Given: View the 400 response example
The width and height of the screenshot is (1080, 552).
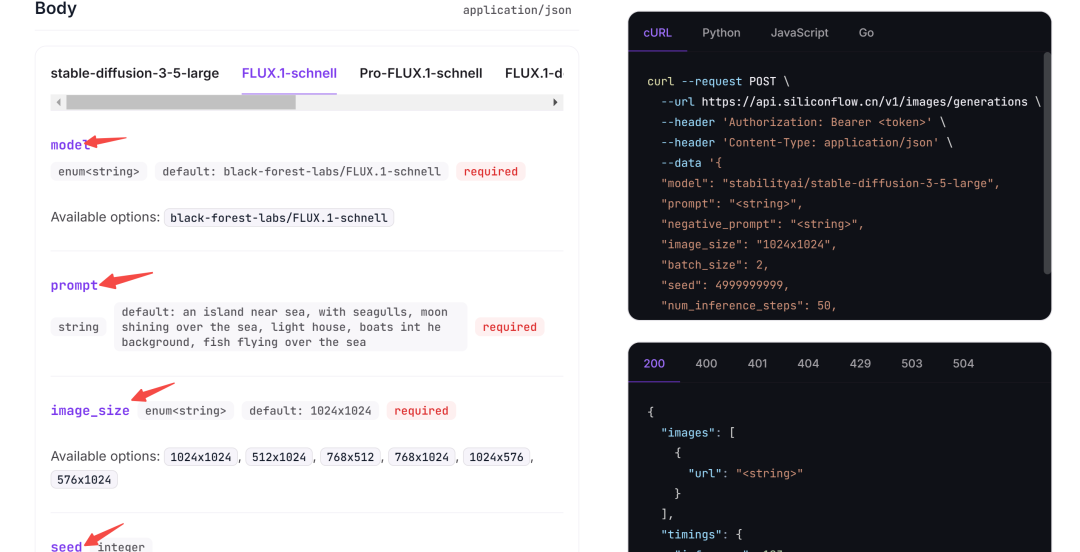Looking at the screenshot, I should coord(706,364).
